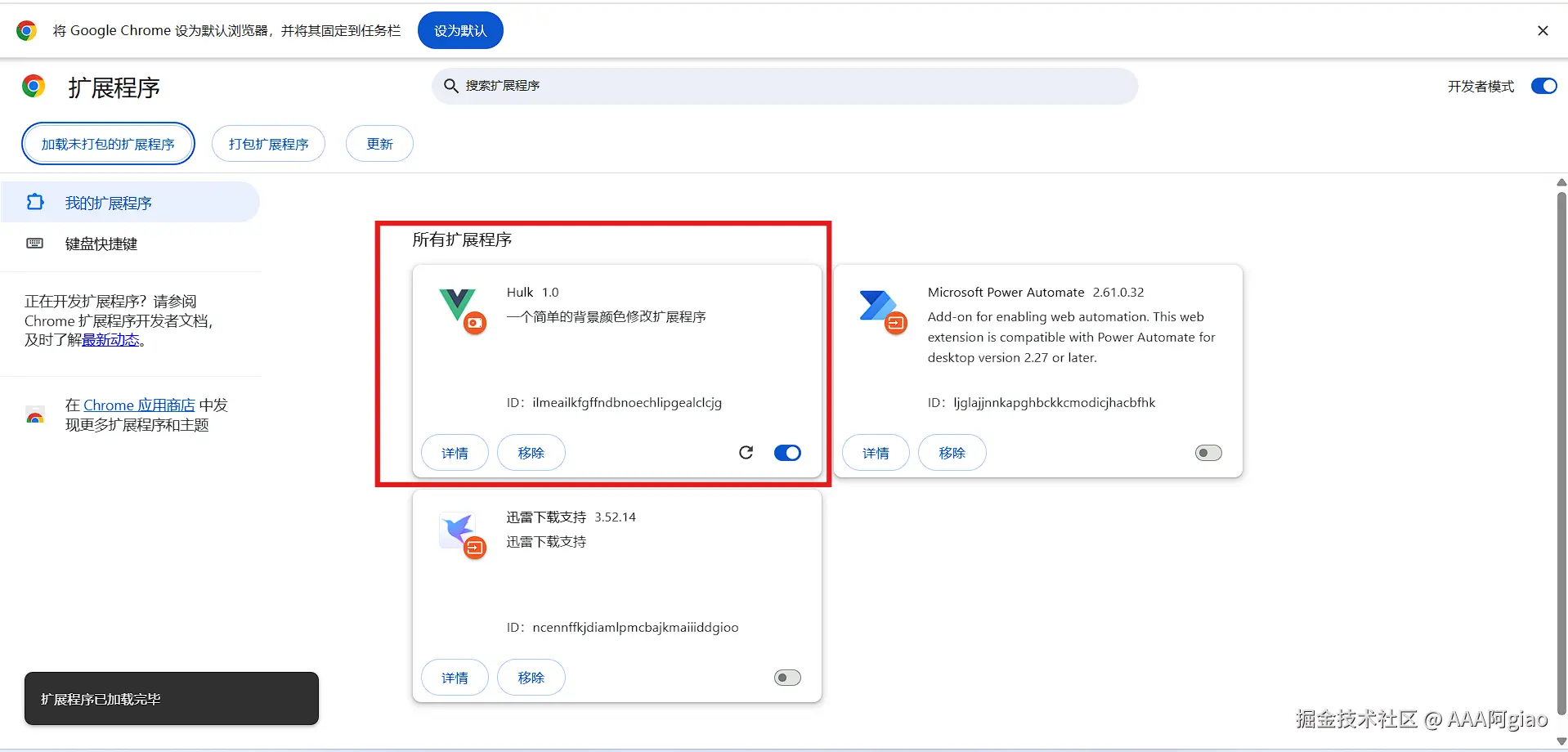The width and height of the screenshot is (1568, 752).
Task: Click the 所有扩展程序 heading
Action: pos(462,239)
